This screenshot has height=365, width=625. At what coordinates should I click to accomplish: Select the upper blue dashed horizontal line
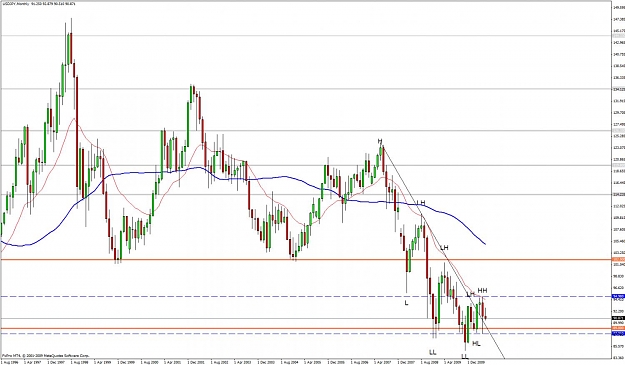click(x=306, y=296)
